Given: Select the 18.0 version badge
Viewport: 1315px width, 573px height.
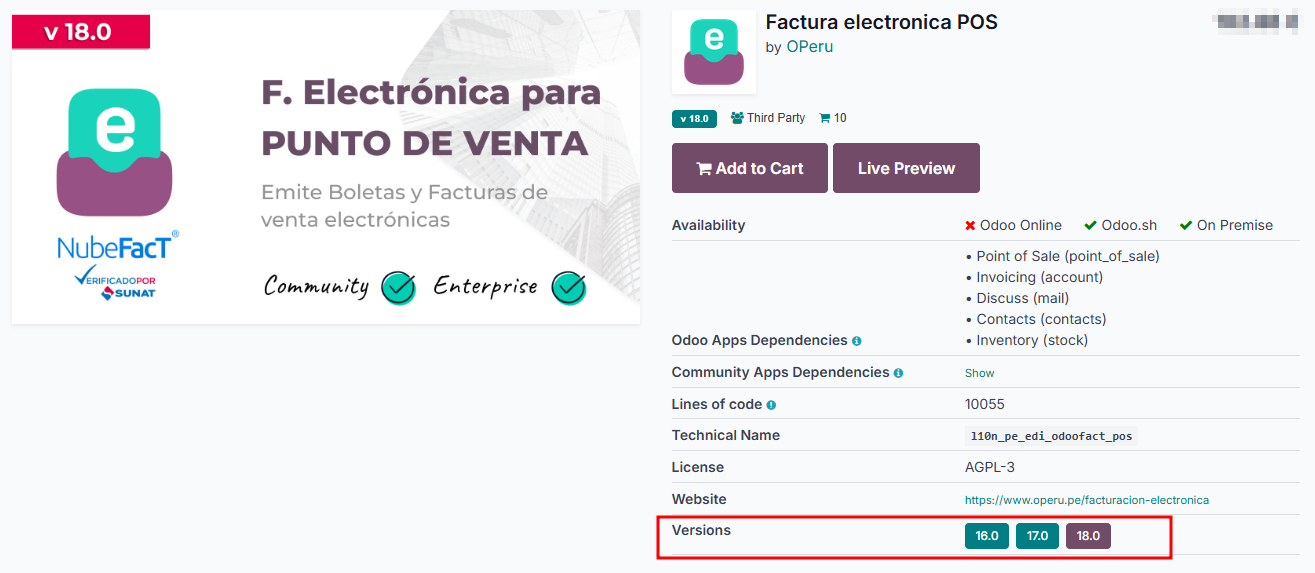Looking at the screenshot, I should point(1088,536).
